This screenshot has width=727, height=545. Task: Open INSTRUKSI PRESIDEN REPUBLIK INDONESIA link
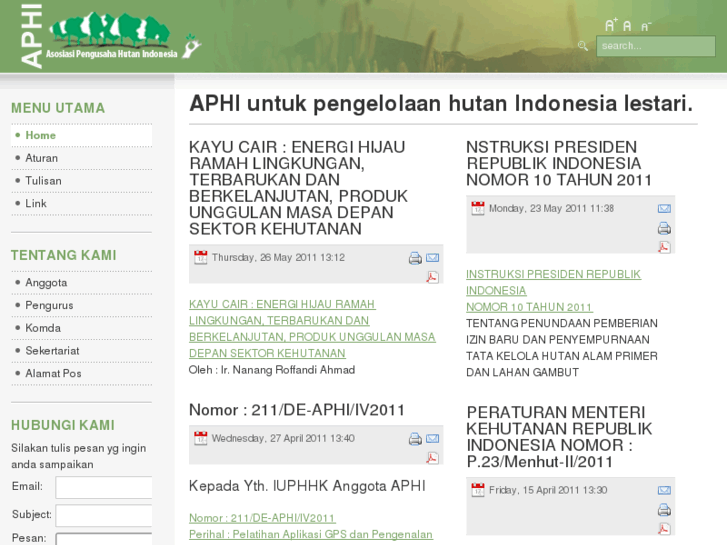tap(554, 282)
